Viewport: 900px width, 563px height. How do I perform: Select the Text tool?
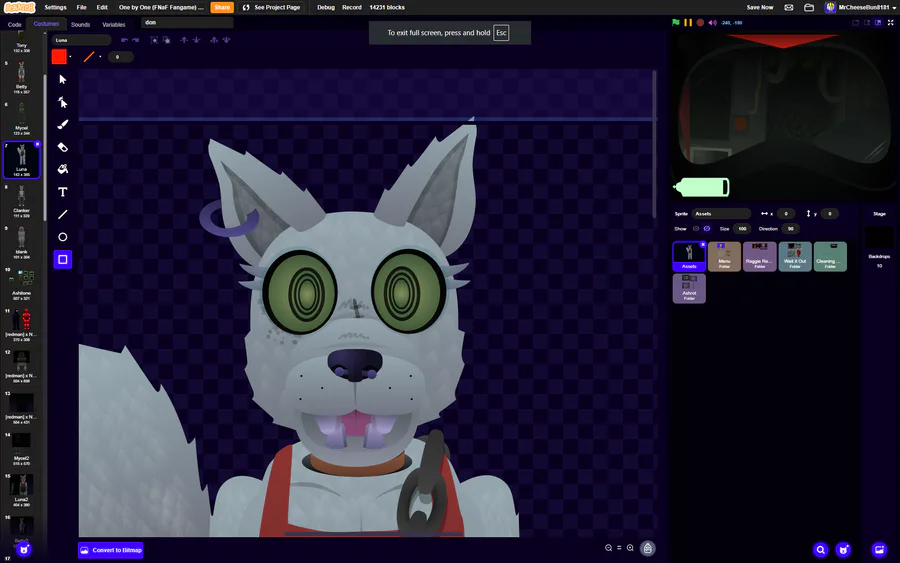pos(63,192)
